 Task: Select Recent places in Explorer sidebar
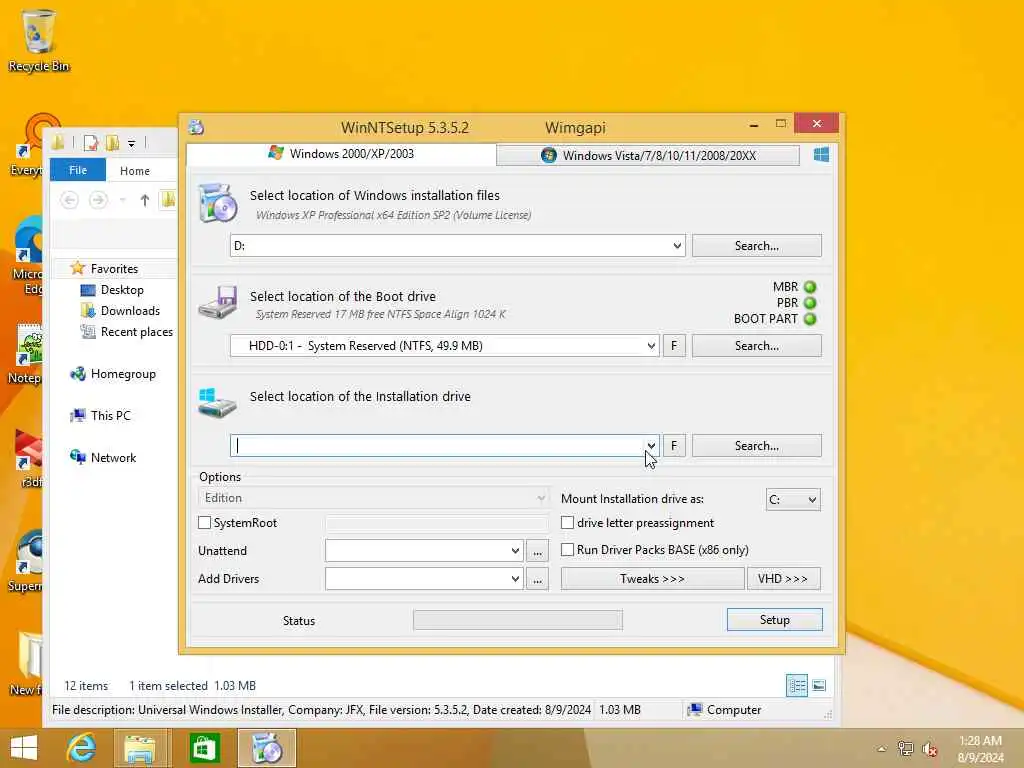click(136, 332)
